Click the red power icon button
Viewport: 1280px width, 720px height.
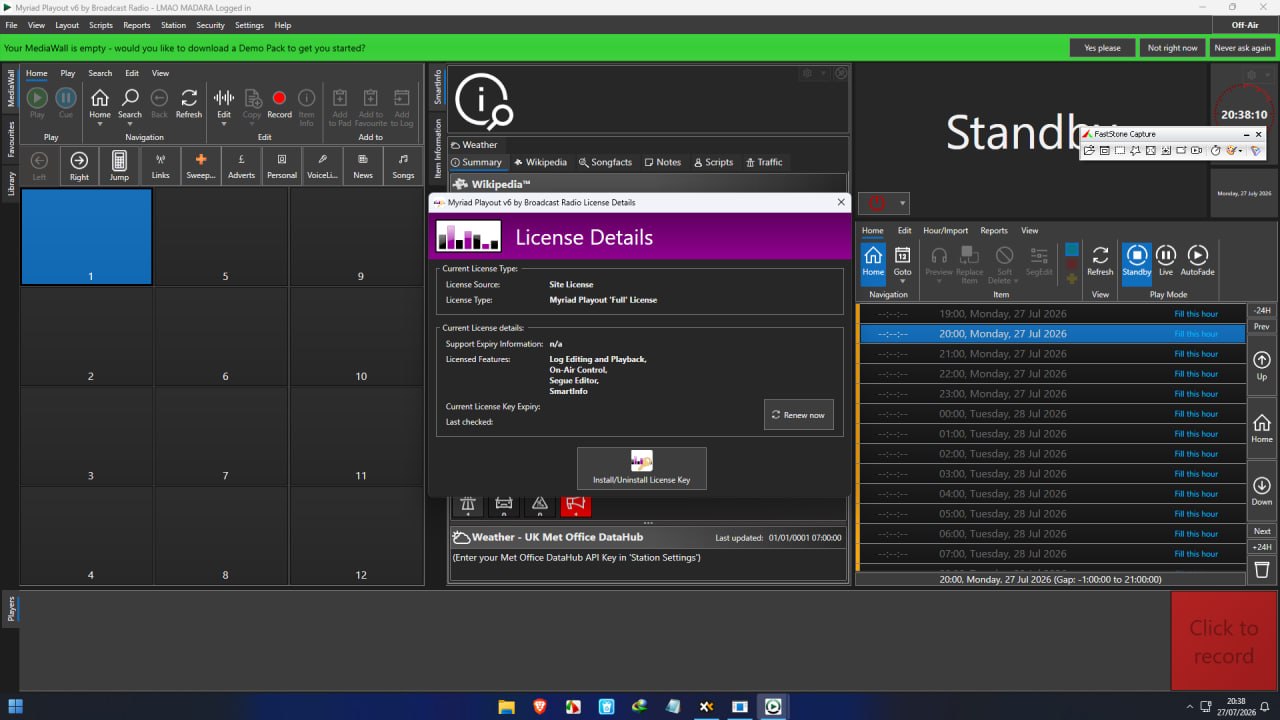pos(876,203)
